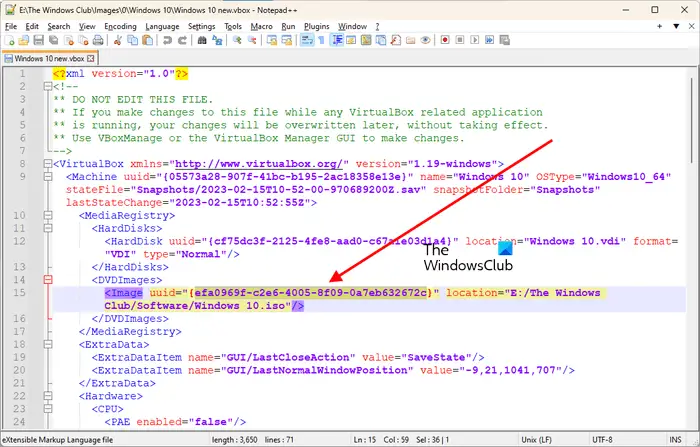The width and height of the screenshot is (700, 447).
Task: Click the plus button in menu bar
Action: tap(659, 26)
